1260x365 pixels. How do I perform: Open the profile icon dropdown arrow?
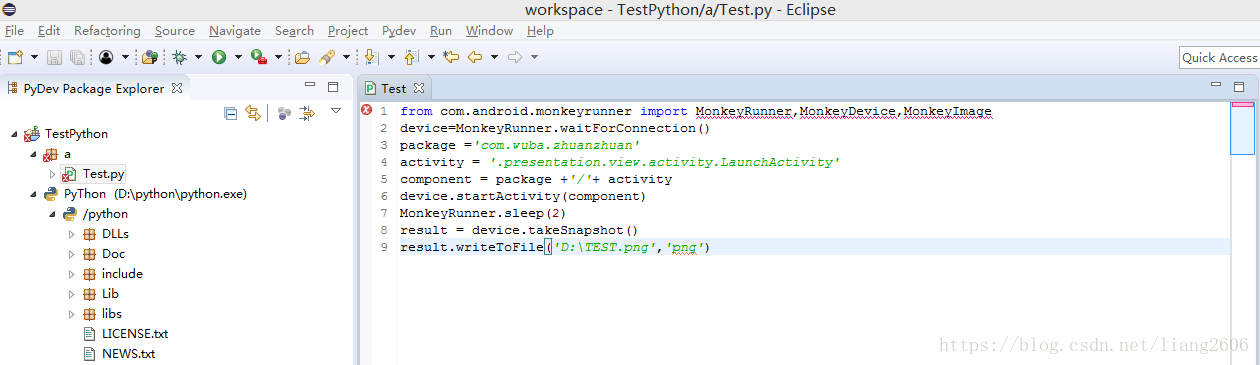[124, 57]
